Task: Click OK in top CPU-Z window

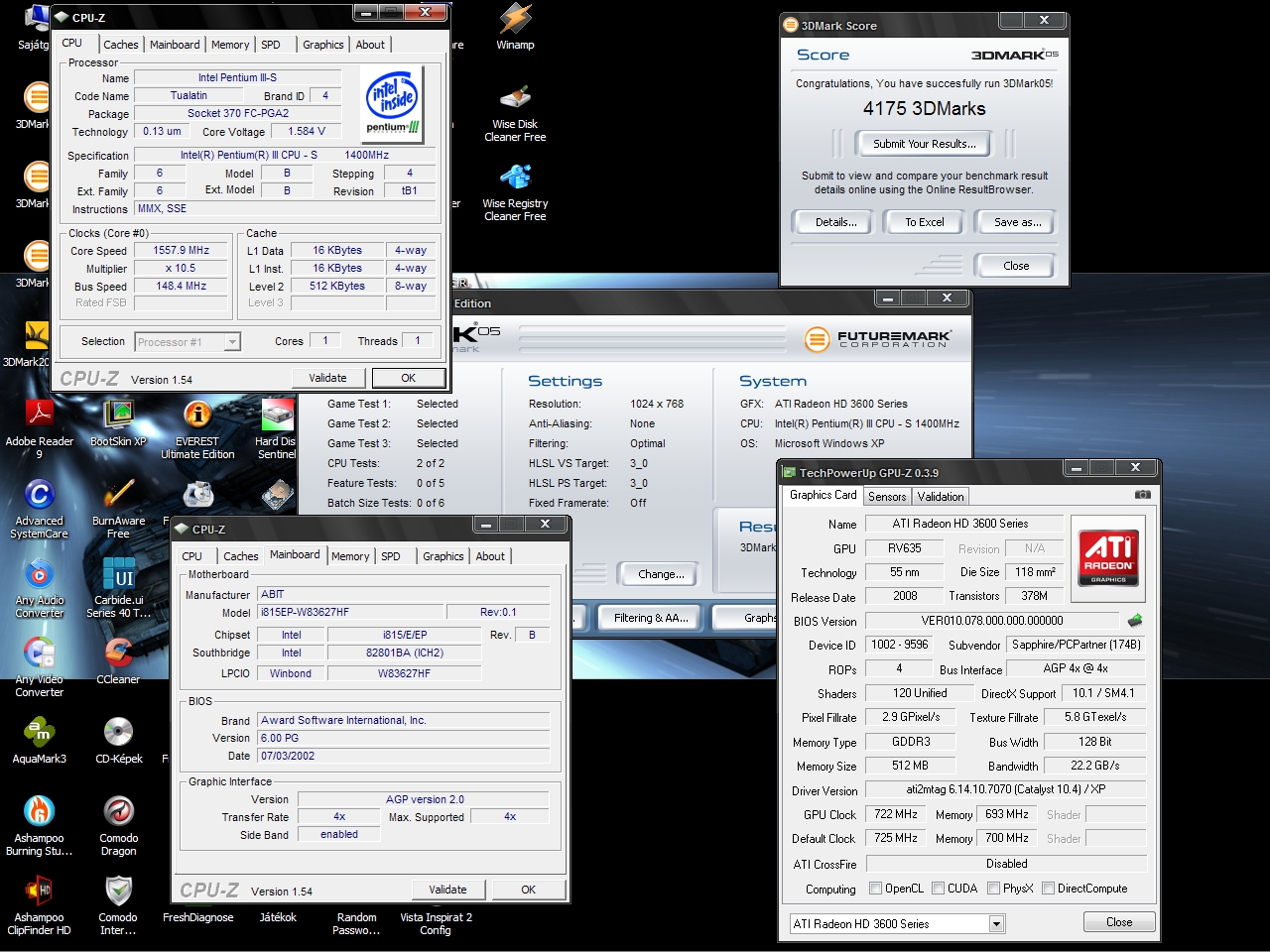Action: [408, 378]
